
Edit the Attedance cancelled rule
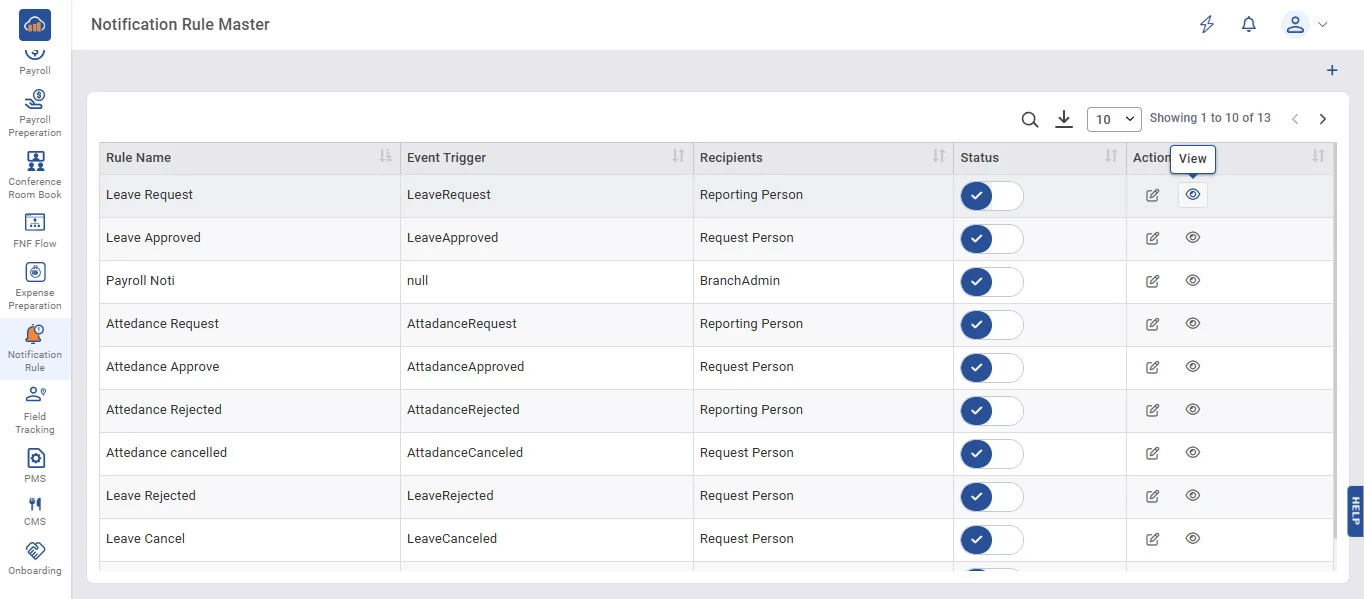1152,453
